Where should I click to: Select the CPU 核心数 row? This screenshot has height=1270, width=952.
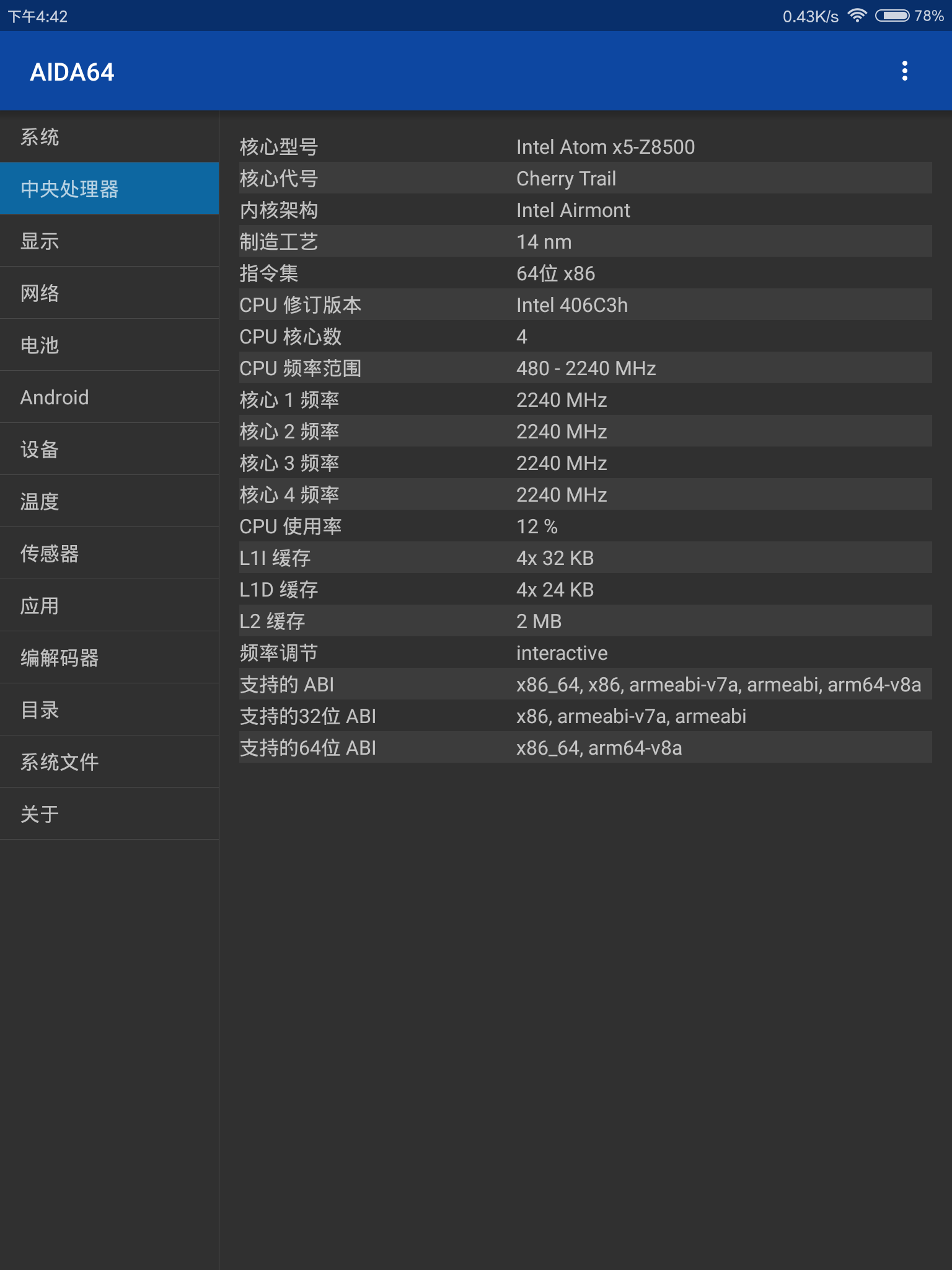(x=585, y=336)
